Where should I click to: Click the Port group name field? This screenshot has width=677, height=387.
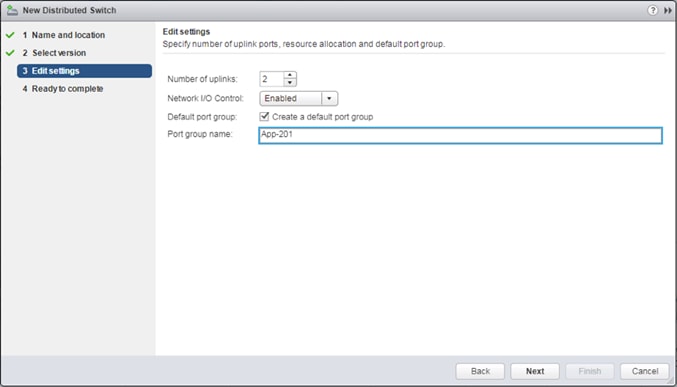(x=460, y=135)
